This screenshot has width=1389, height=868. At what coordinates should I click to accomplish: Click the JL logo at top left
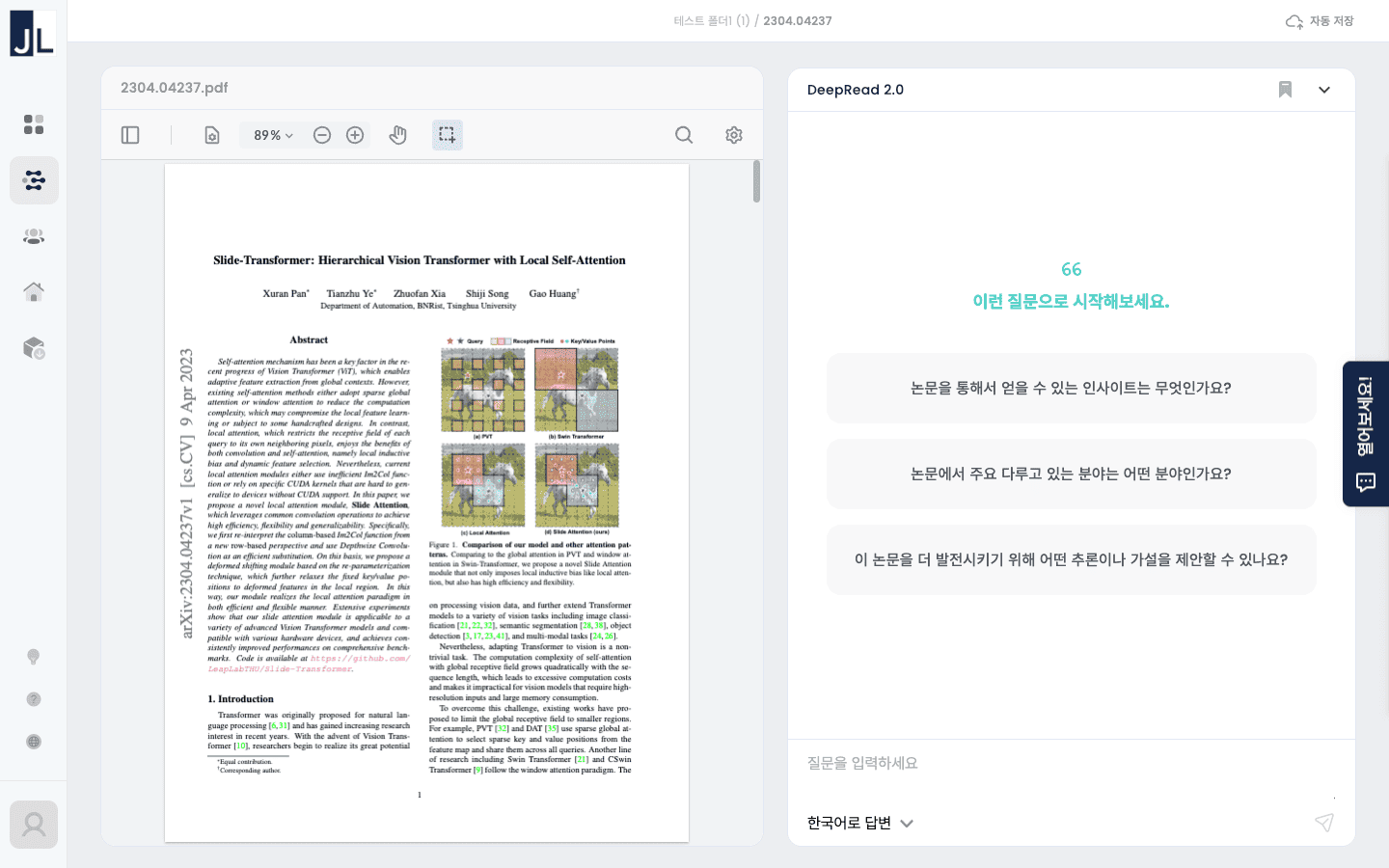point(34,32)
